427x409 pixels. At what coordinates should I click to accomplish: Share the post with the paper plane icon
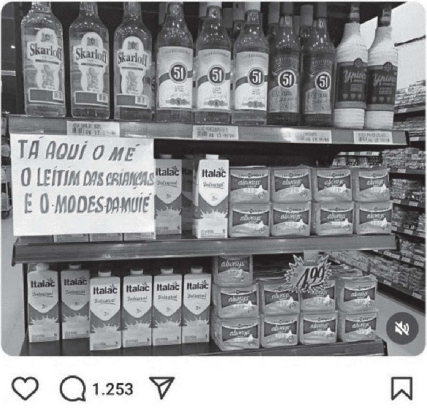pos(162,387)
